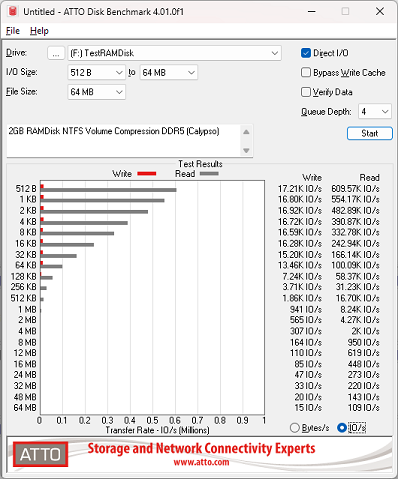Click the 109 IO/s read value
The height and width of the screenshot is (479, 398).
(x=364, y=408)
